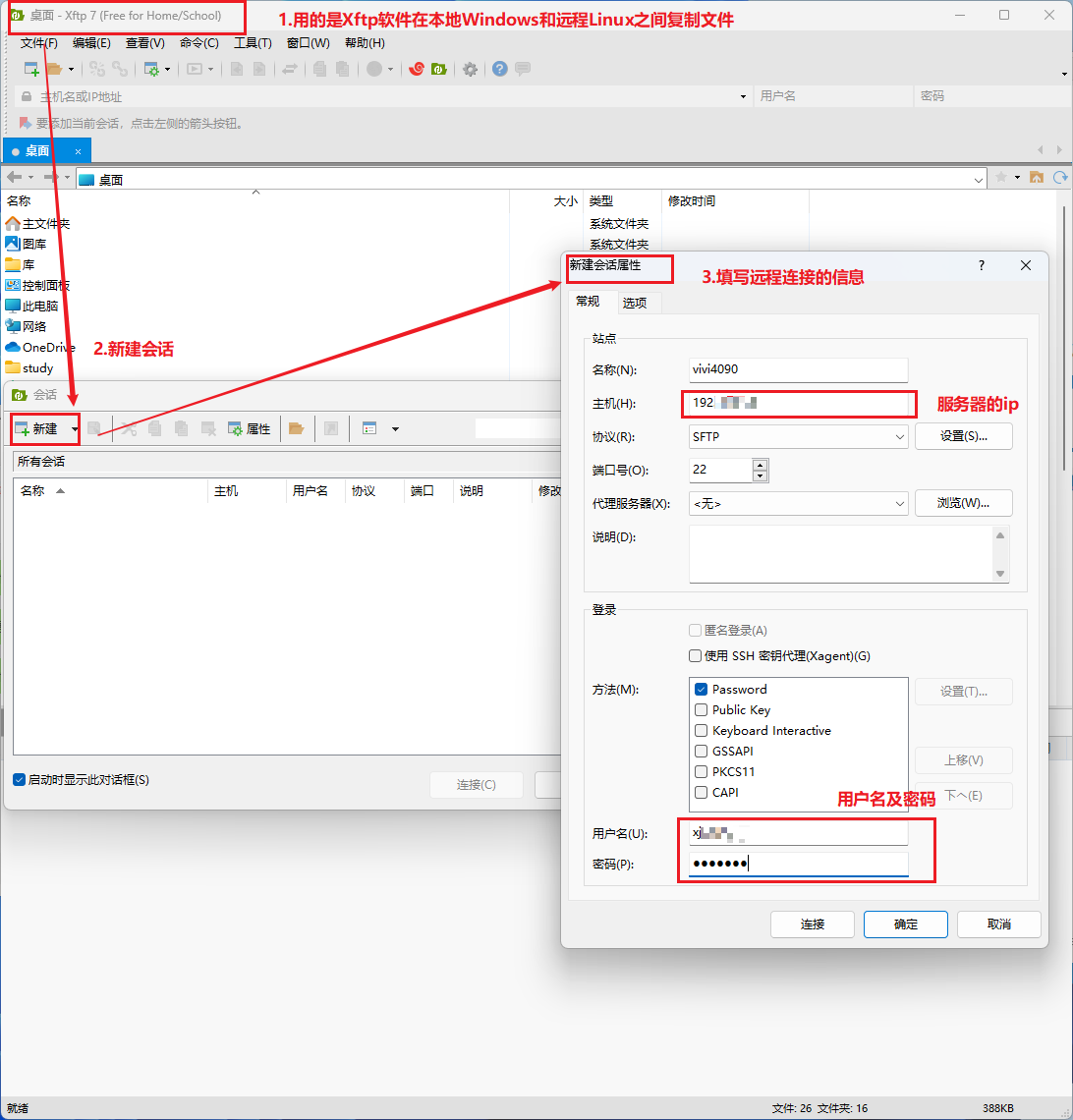Screen dimensions: 1073x1120
Task: Increase the port number with up stepper
Action: (x=761, y=465)
